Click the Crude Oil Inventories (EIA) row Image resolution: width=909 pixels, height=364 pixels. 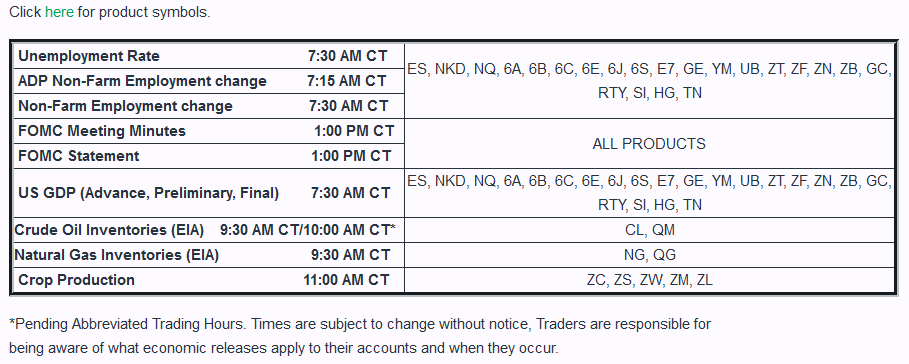tap(209, 230)
